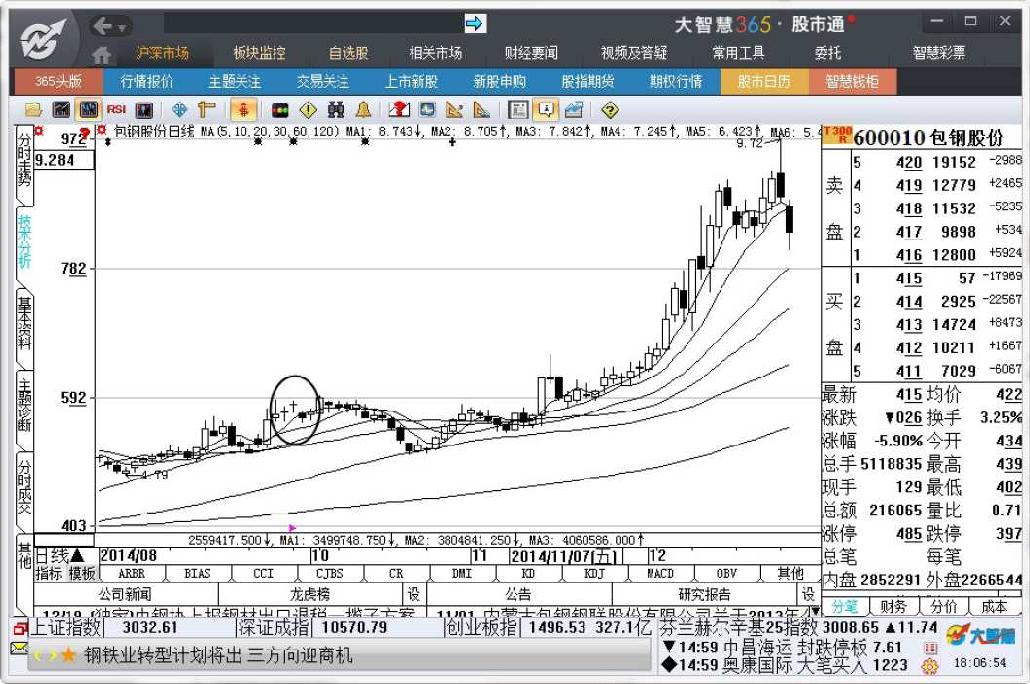
Task: Click the red flag chart icon
Action: 399,110
